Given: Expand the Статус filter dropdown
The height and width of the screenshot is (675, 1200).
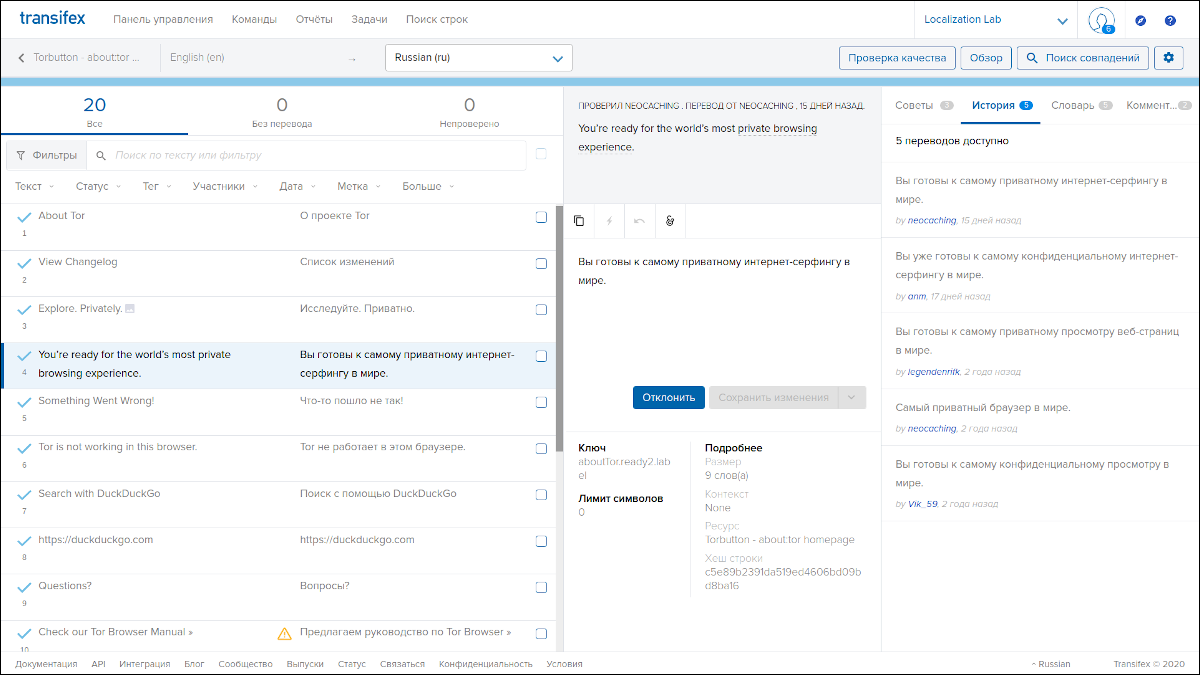Looking at the screenshot, I should (98, 187).
